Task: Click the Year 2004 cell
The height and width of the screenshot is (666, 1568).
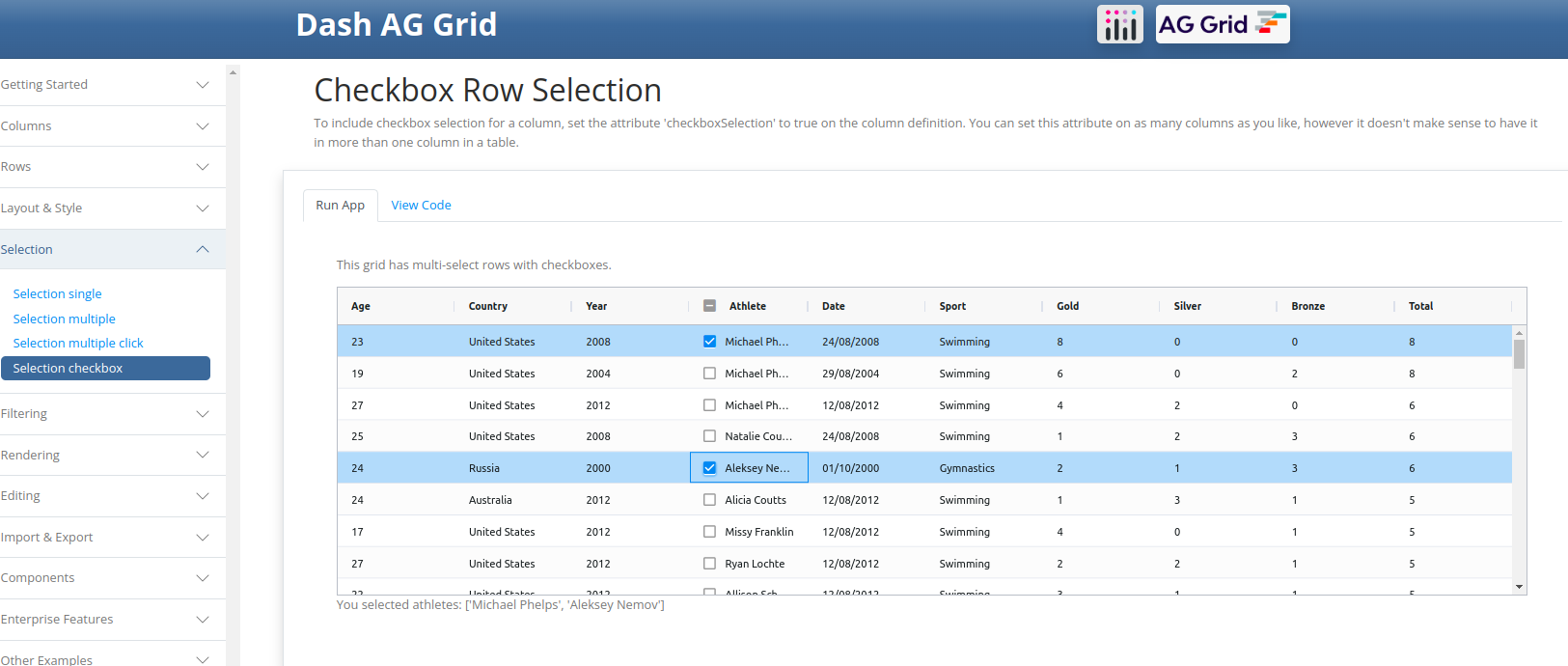Action: [630, 374]
